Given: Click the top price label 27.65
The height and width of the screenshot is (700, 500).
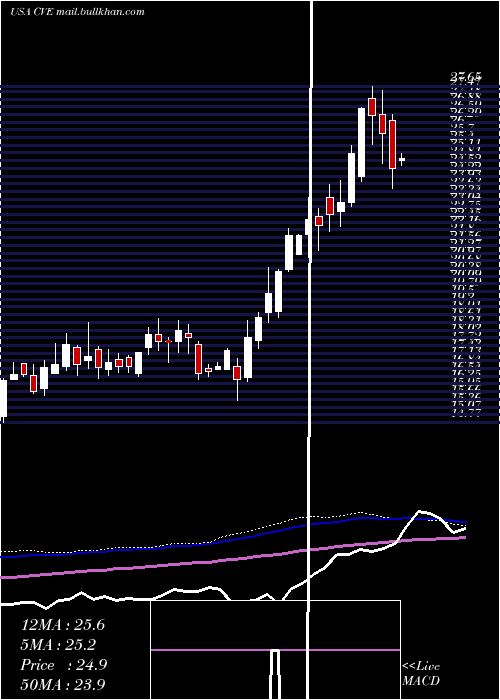Looking at the screenshot, I should 465,79.
